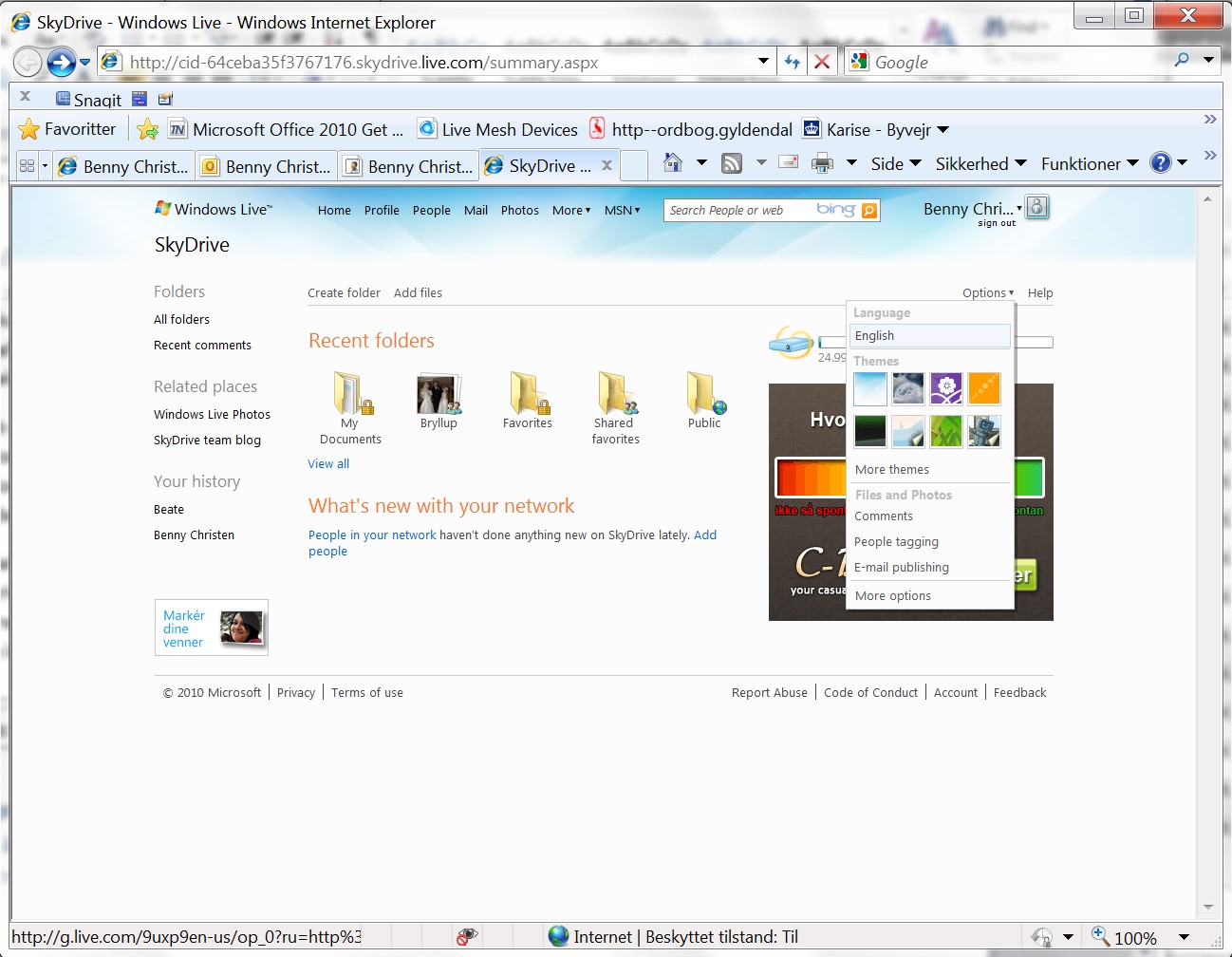
Task: Select the purple flower theme swatch
Action: 945,388
